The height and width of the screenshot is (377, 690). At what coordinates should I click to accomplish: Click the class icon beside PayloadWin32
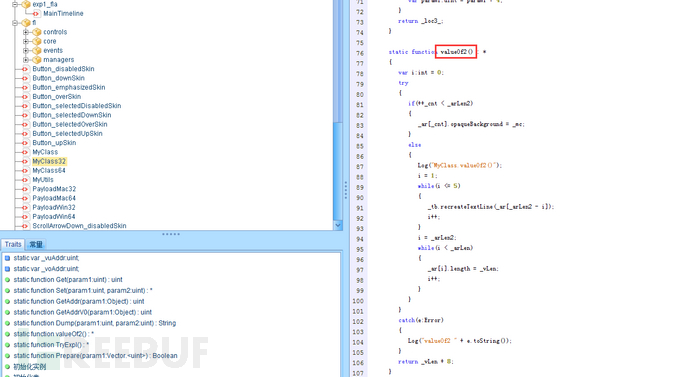(x=25, y=207)
